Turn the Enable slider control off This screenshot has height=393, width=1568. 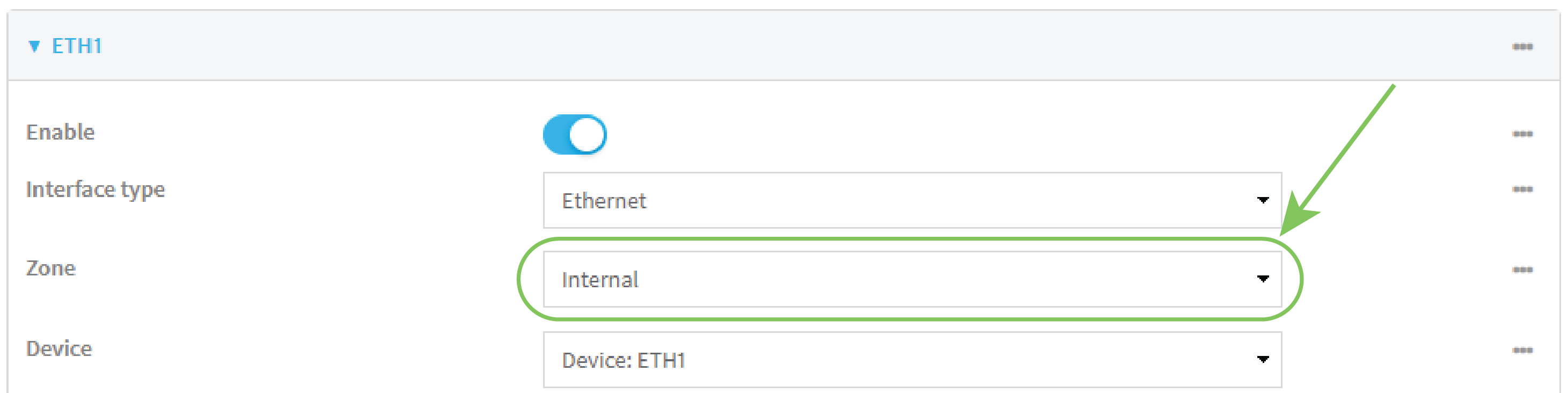(x=575, y=134)
